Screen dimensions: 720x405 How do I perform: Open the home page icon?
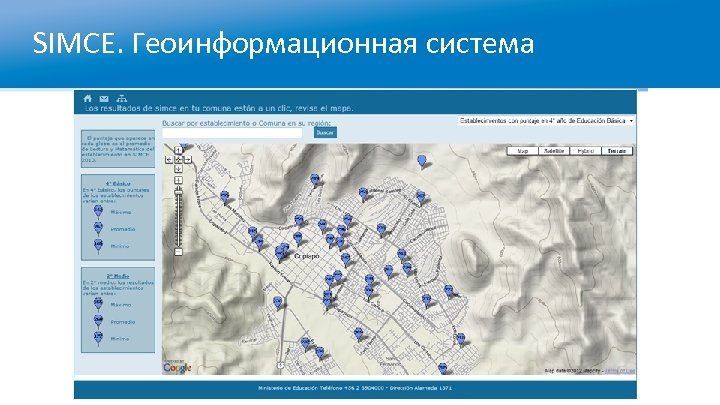pyautogui.click(x=88, y=98)
